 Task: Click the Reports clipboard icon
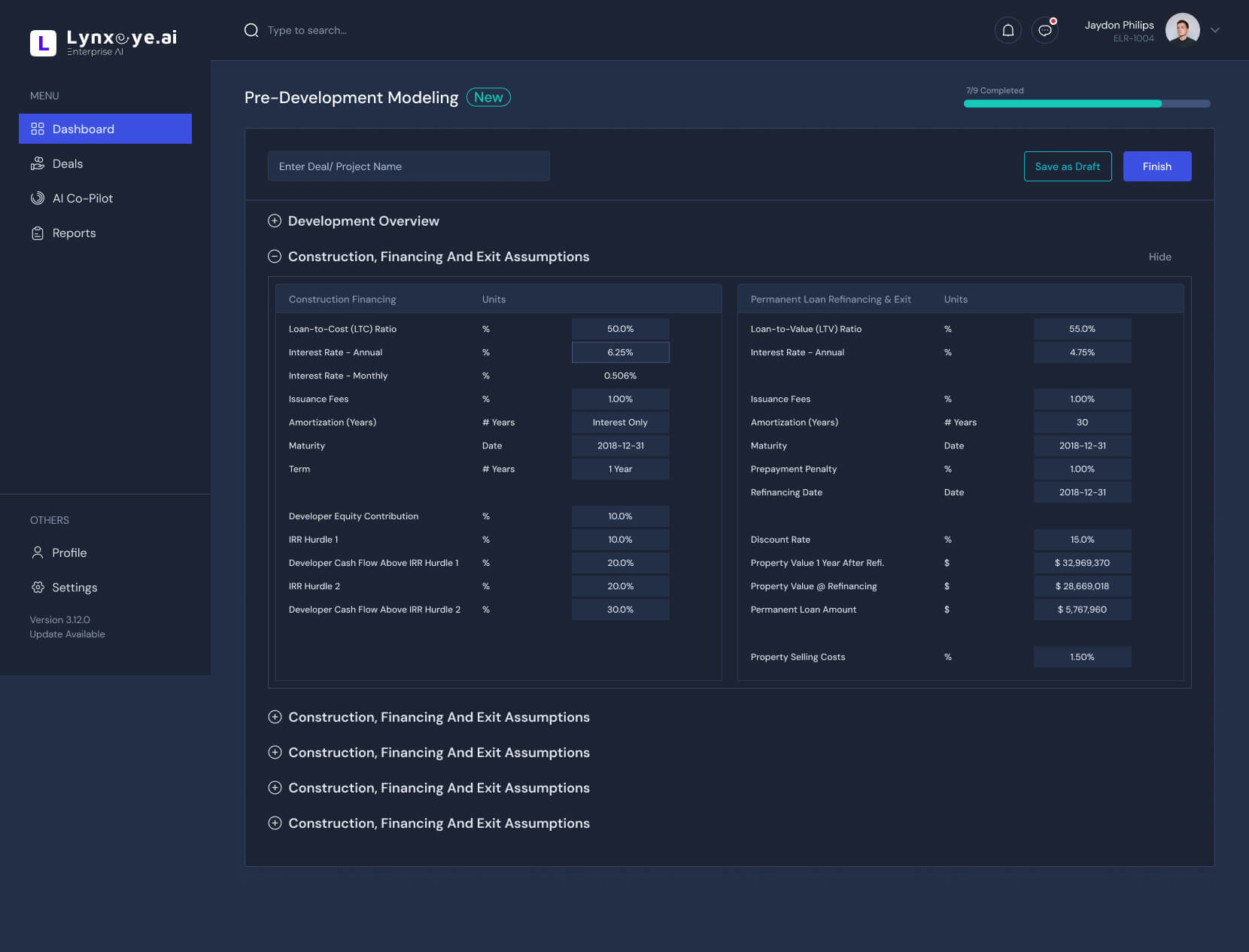pos(38,233)
